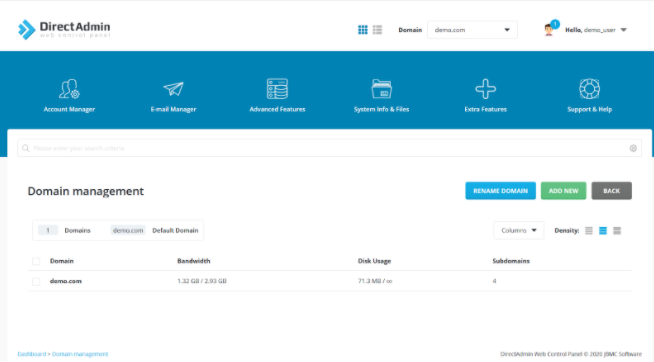Open E-mail Manager paper plane icon
The width and height of the screenshot is (654, 362).
(x=174, y=89)
